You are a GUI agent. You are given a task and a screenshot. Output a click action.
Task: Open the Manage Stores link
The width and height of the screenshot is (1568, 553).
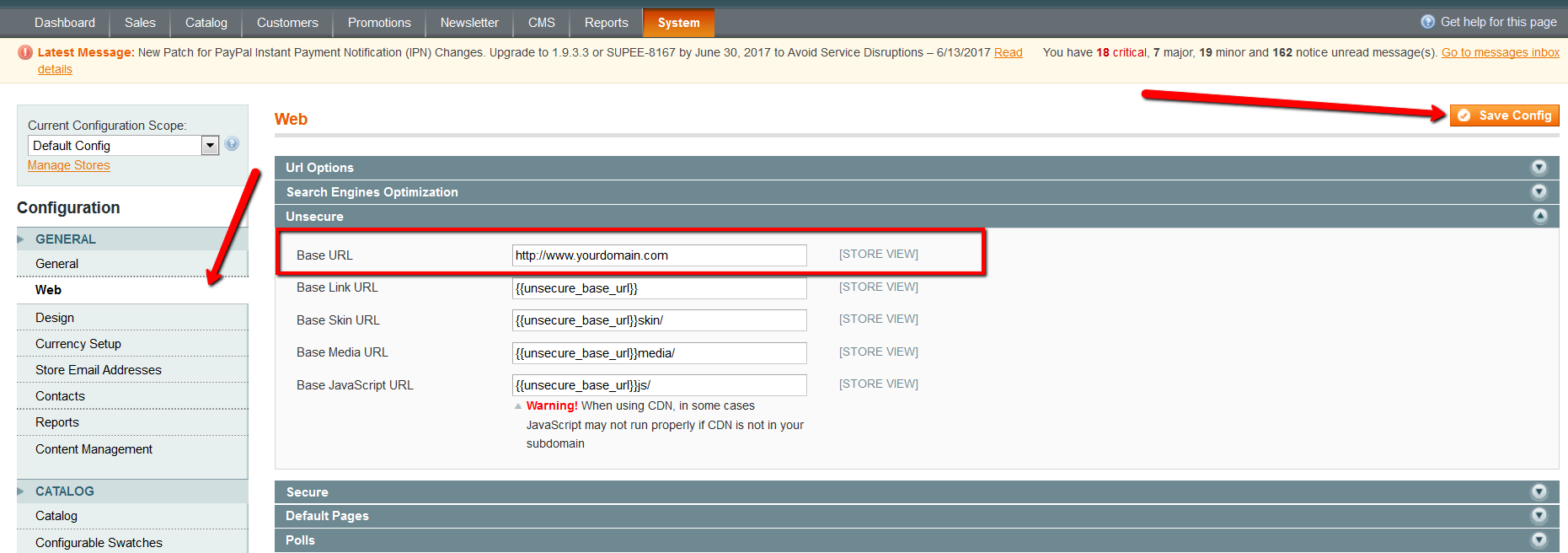(x=69, y=165)
